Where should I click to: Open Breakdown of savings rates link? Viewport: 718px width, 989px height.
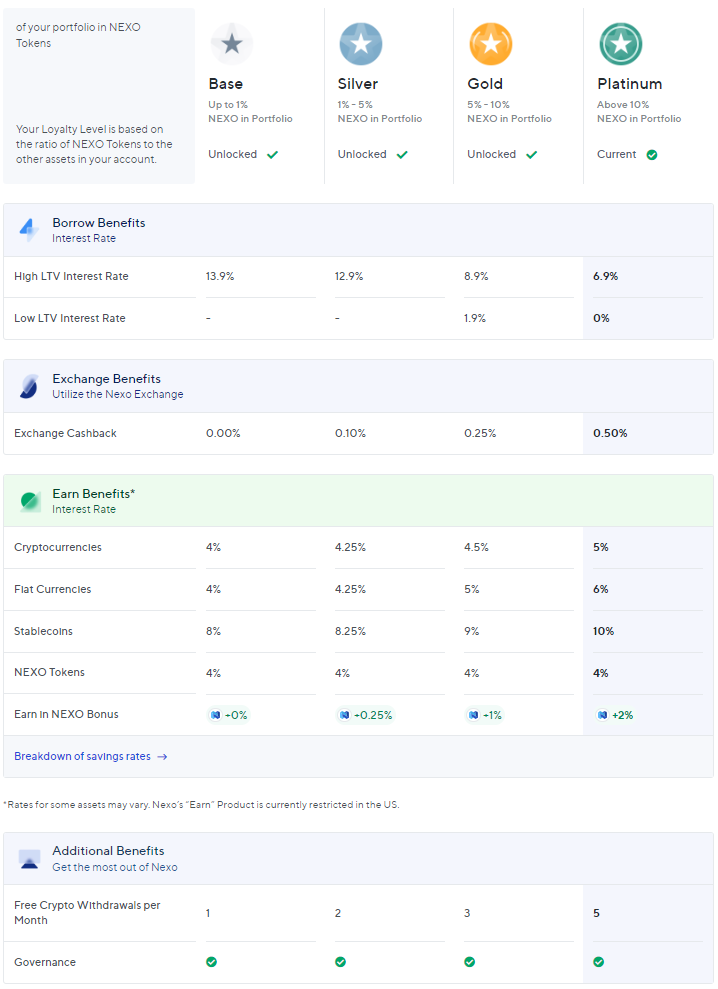coord(91,756)
